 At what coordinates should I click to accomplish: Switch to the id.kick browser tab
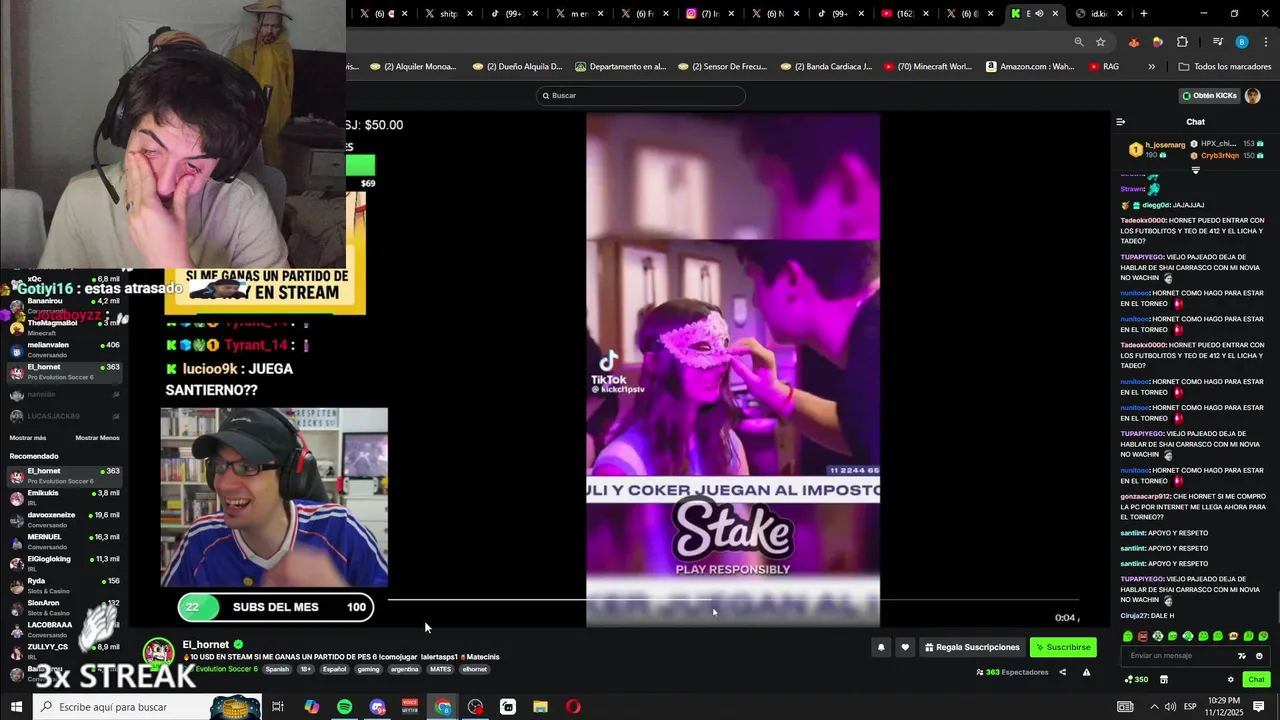click(1098, 14)
